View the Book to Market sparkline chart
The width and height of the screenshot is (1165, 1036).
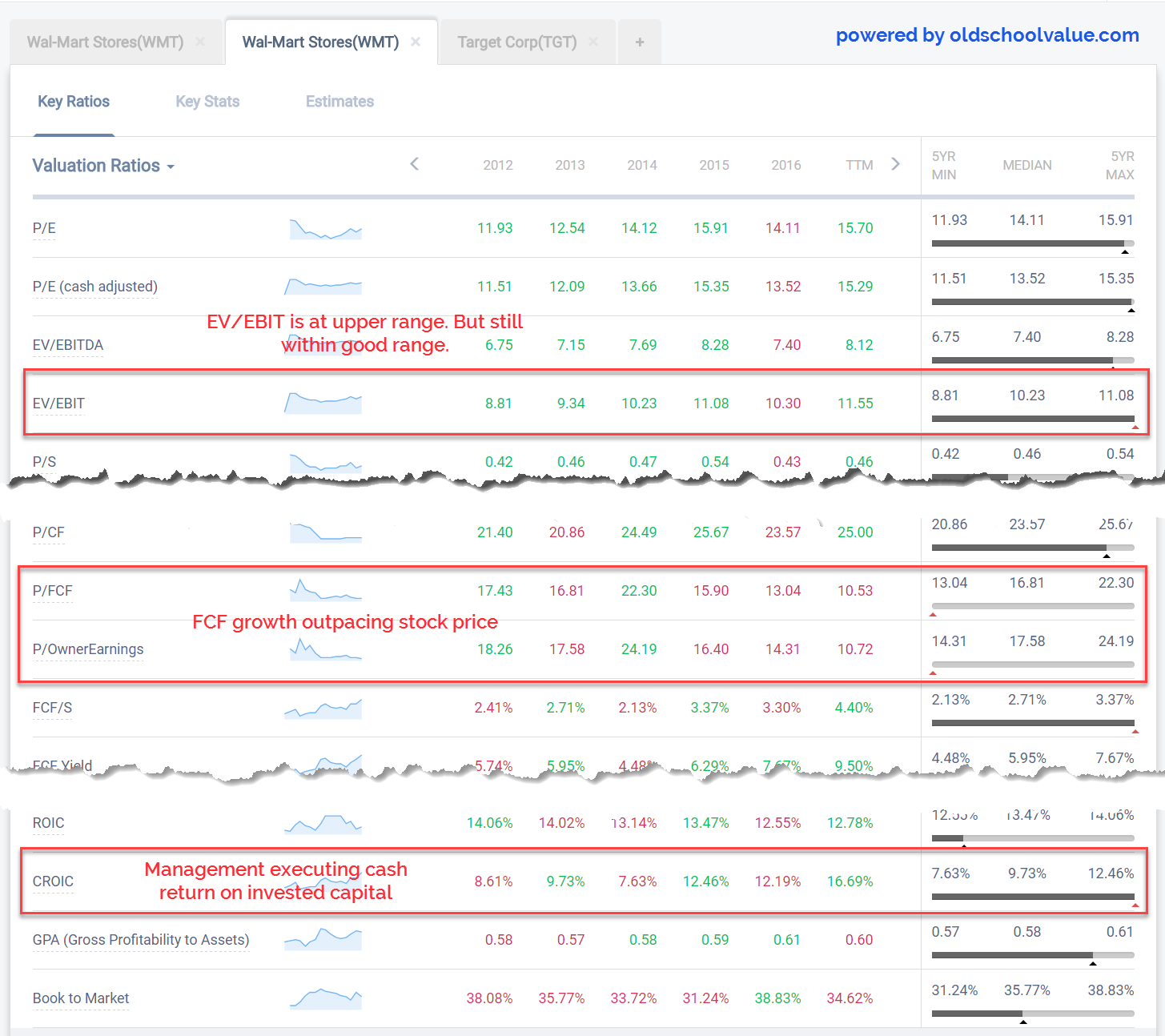326,998
